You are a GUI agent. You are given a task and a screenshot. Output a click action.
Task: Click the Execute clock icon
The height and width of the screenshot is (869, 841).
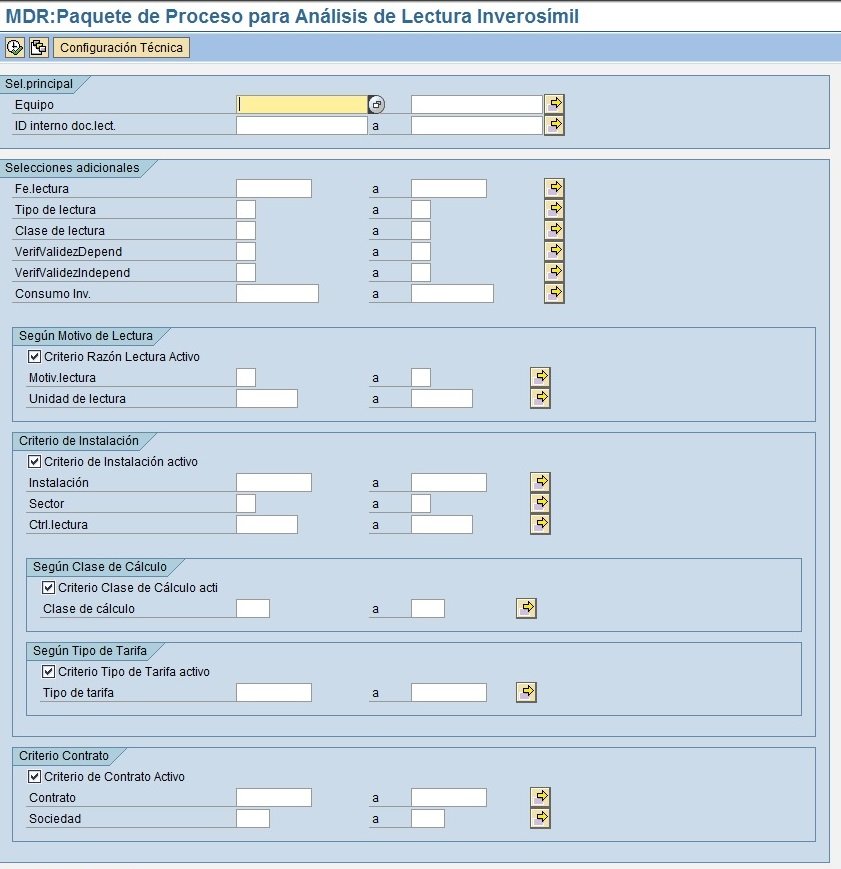(x=15, y=47)
